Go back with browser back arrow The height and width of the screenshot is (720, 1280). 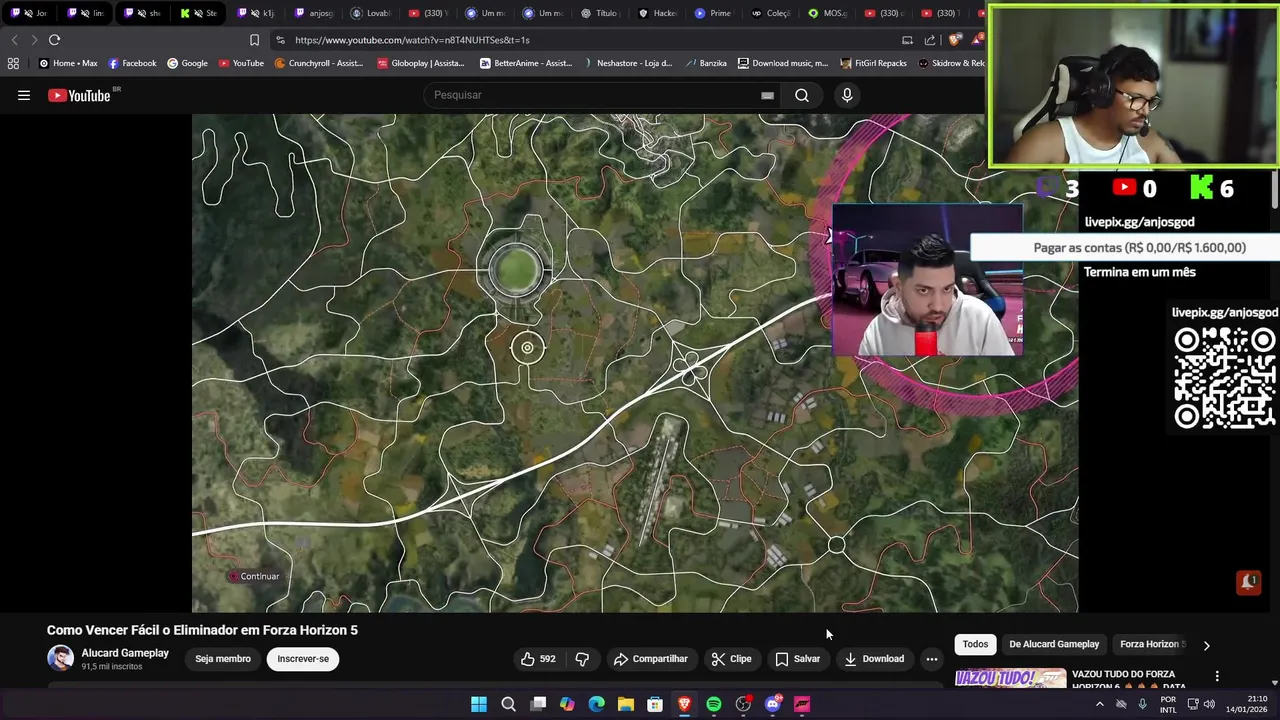[14, 40]
